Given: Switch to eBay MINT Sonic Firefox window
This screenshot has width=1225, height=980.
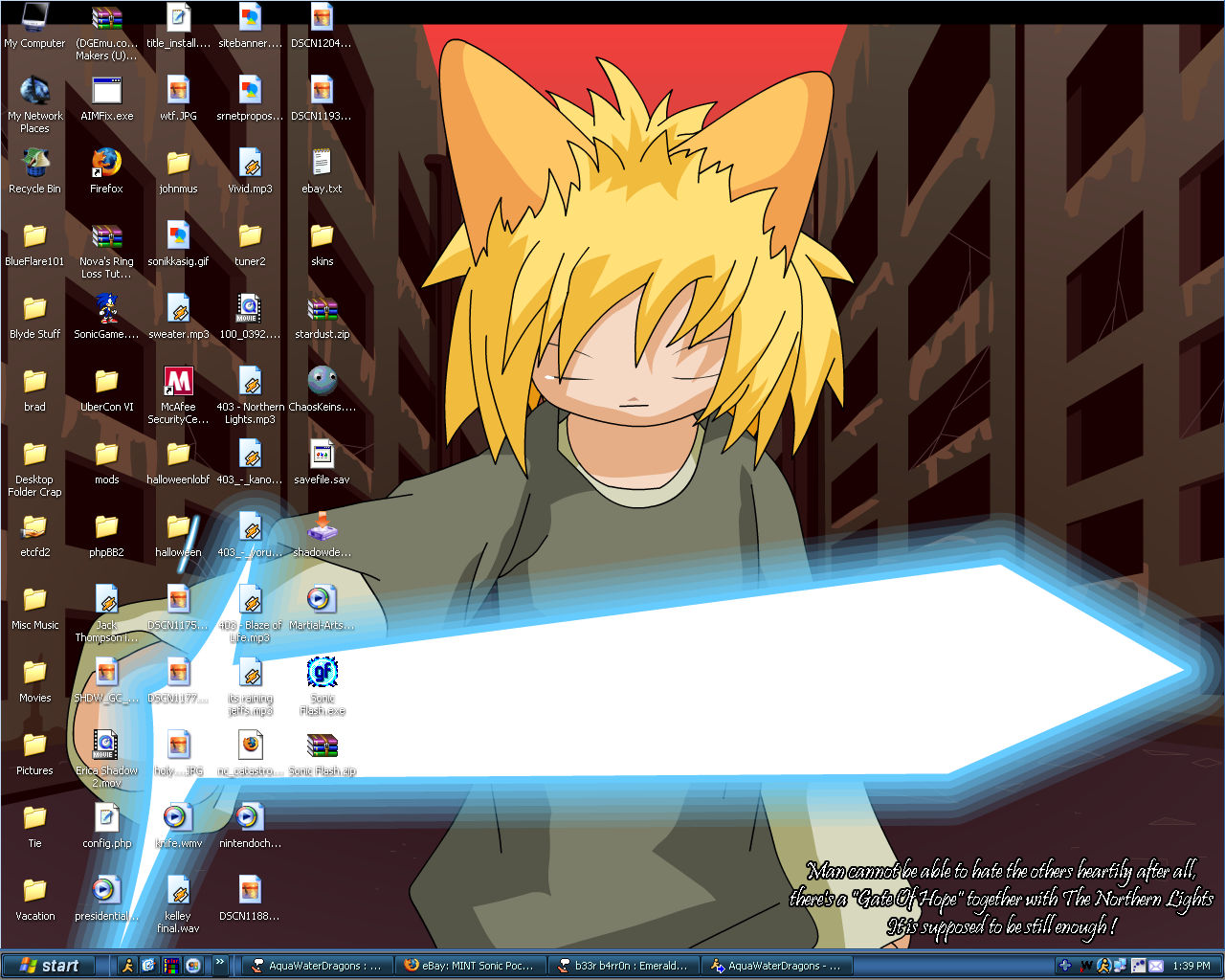Looking at the screenshot, I should (x=472, y=966).
